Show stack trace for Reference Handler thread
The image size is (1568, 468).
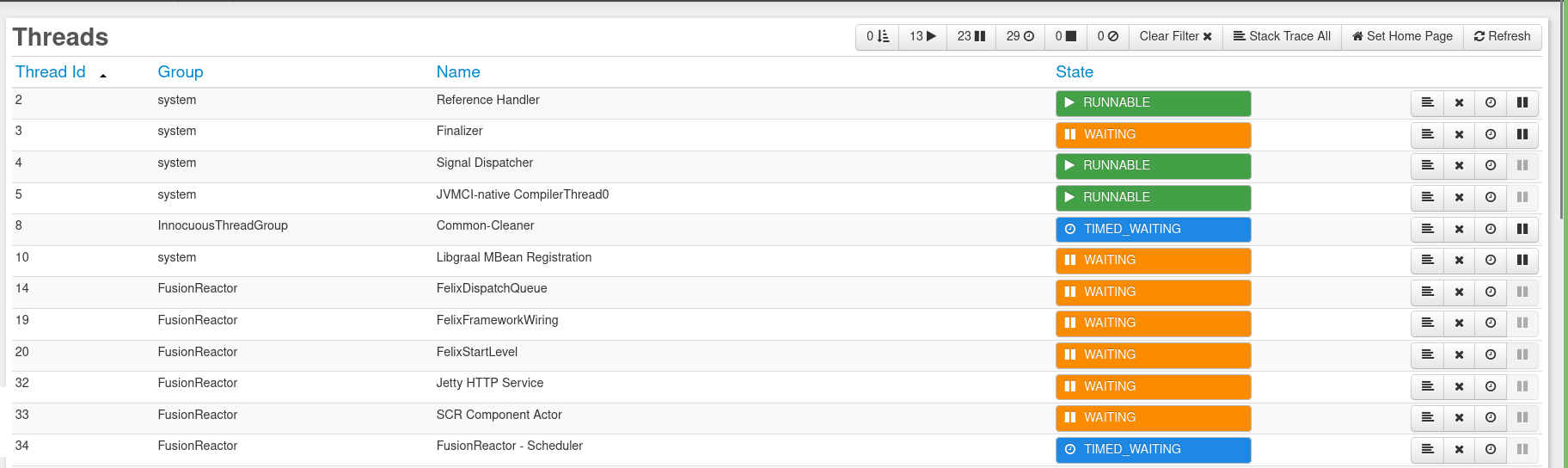click(x=1427, y=103)
